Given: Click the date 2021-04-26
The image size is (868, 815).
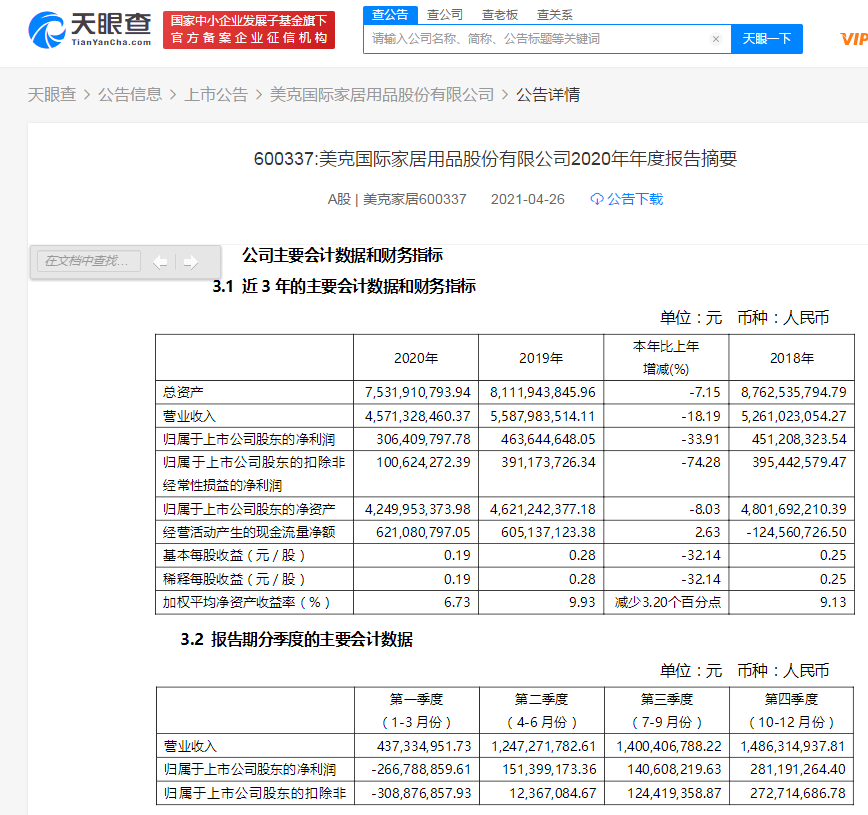Looking at the screenshot, I should [528, 199].
